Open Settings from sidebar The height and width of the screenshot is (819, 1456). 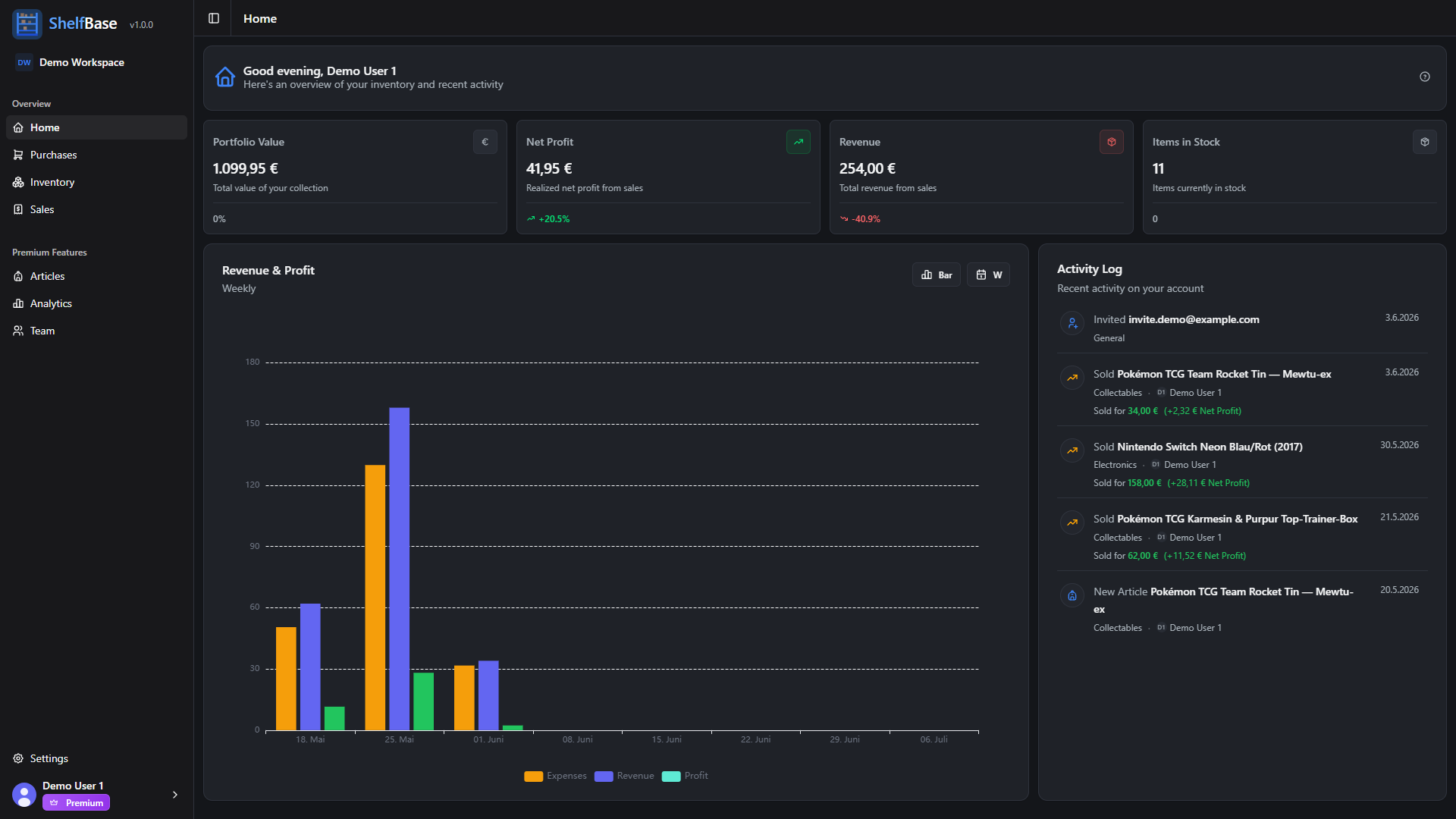click(x=96, y=758)
